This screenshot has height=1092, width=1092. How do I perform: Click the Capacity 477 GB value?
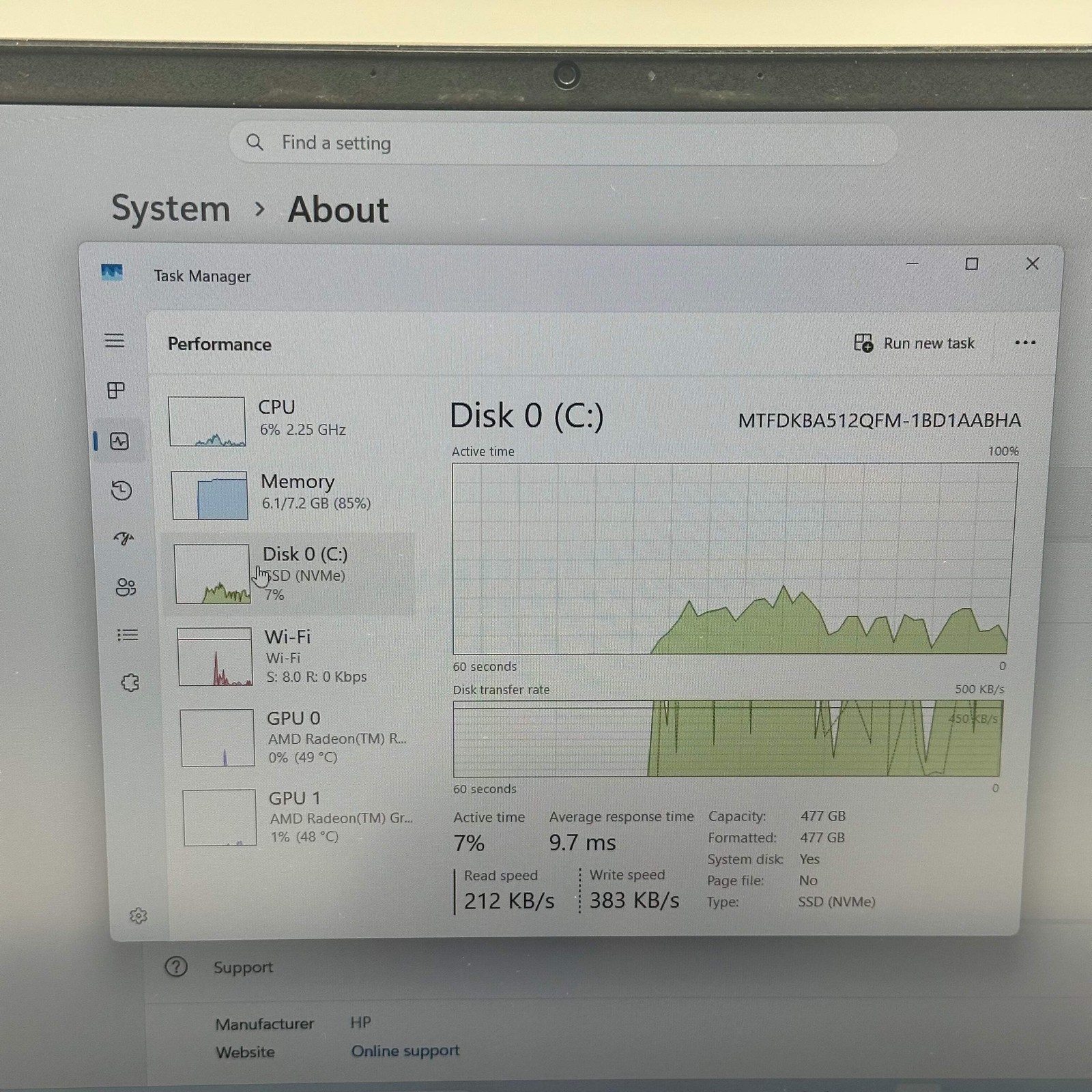[822, 816]
